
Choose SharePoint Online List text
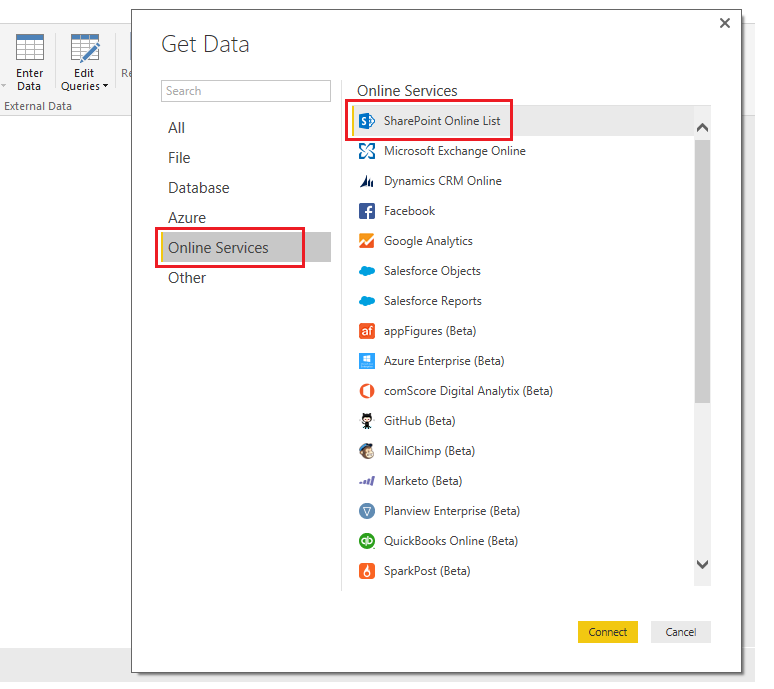(x=442, y=121)
